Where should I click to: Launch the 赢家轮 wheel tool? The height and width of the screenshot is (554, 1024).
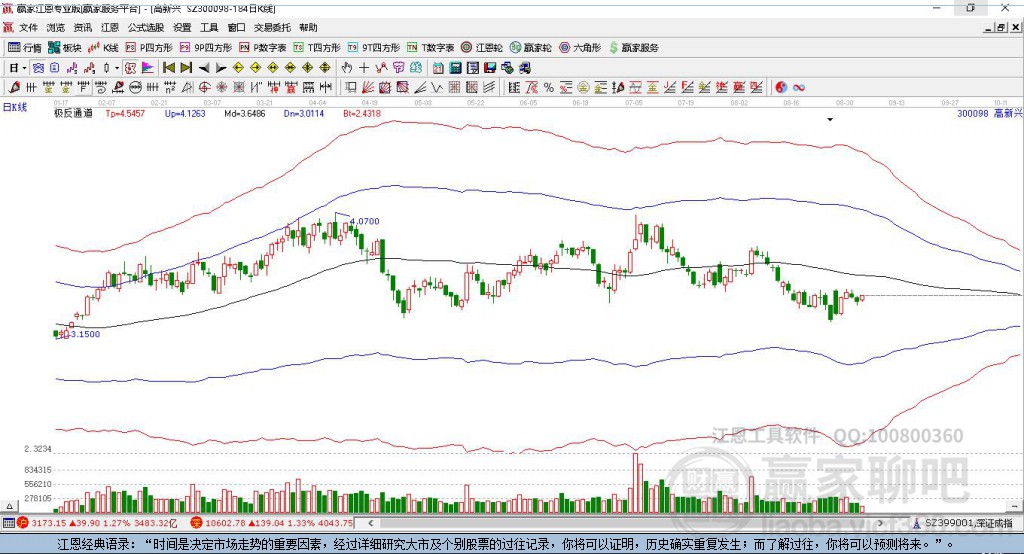click(531, 48)
